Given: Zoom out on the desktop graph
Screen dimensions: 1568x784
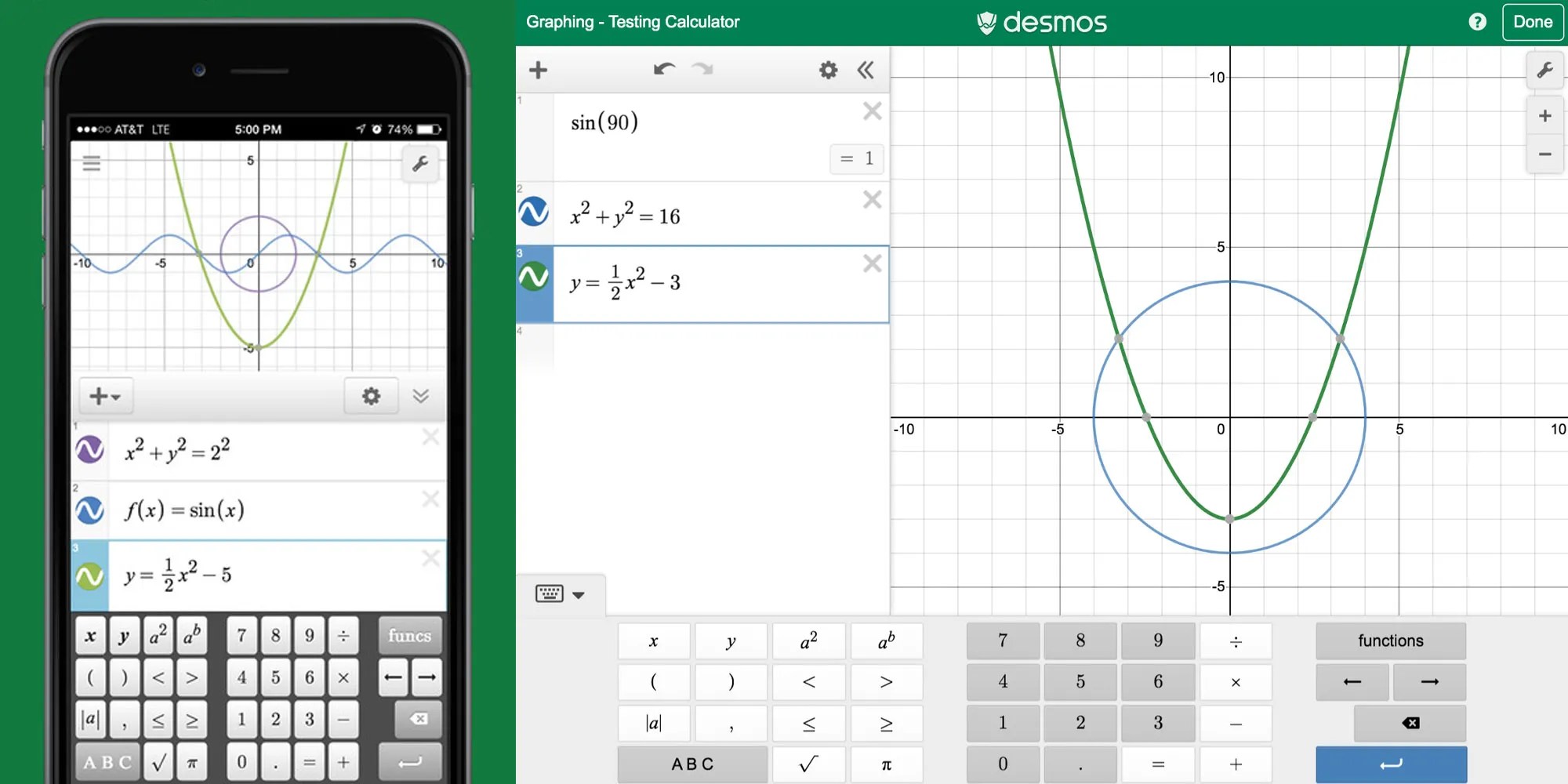Looking at the screenshot, I should tap(1544, 154).
